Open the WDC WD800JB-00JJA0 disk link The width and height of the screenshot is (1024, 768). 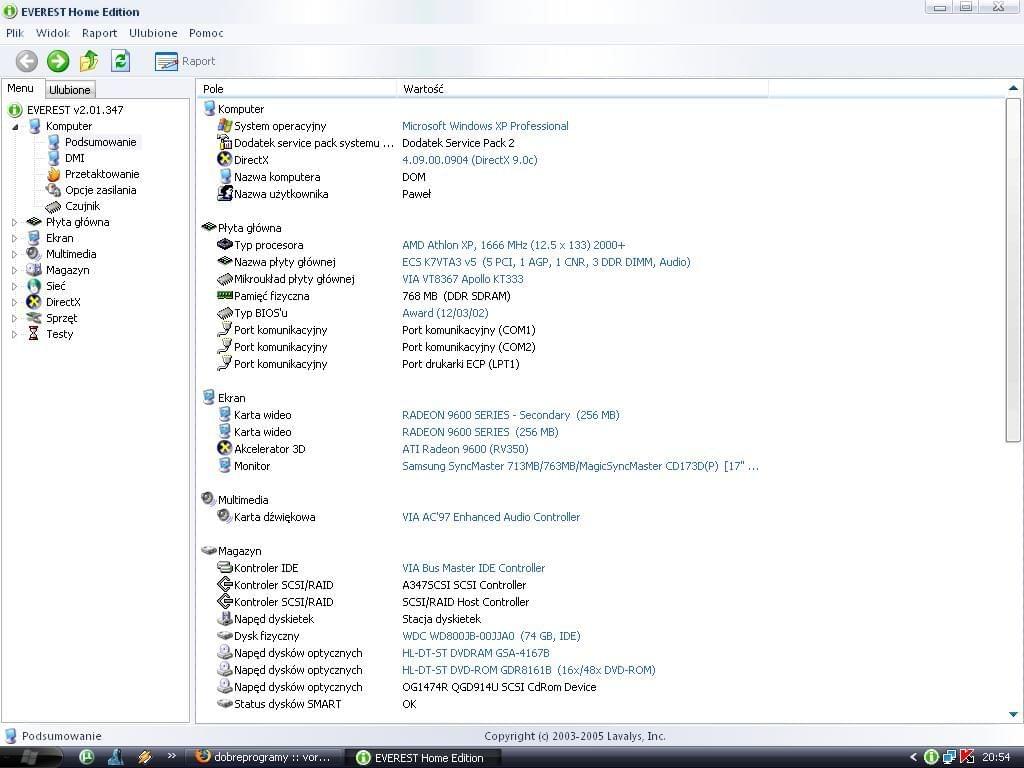click(x=491, y=635)
